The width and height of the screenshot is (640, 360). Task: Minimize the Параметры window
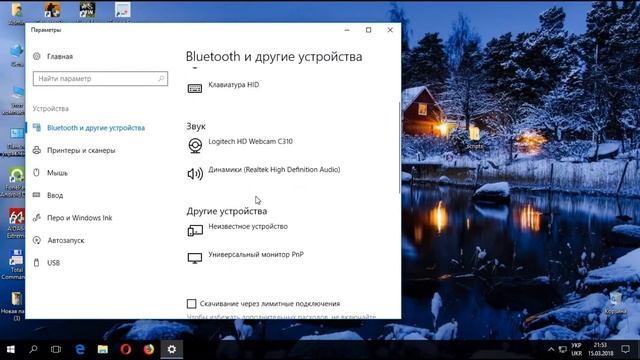click(347, 30)
